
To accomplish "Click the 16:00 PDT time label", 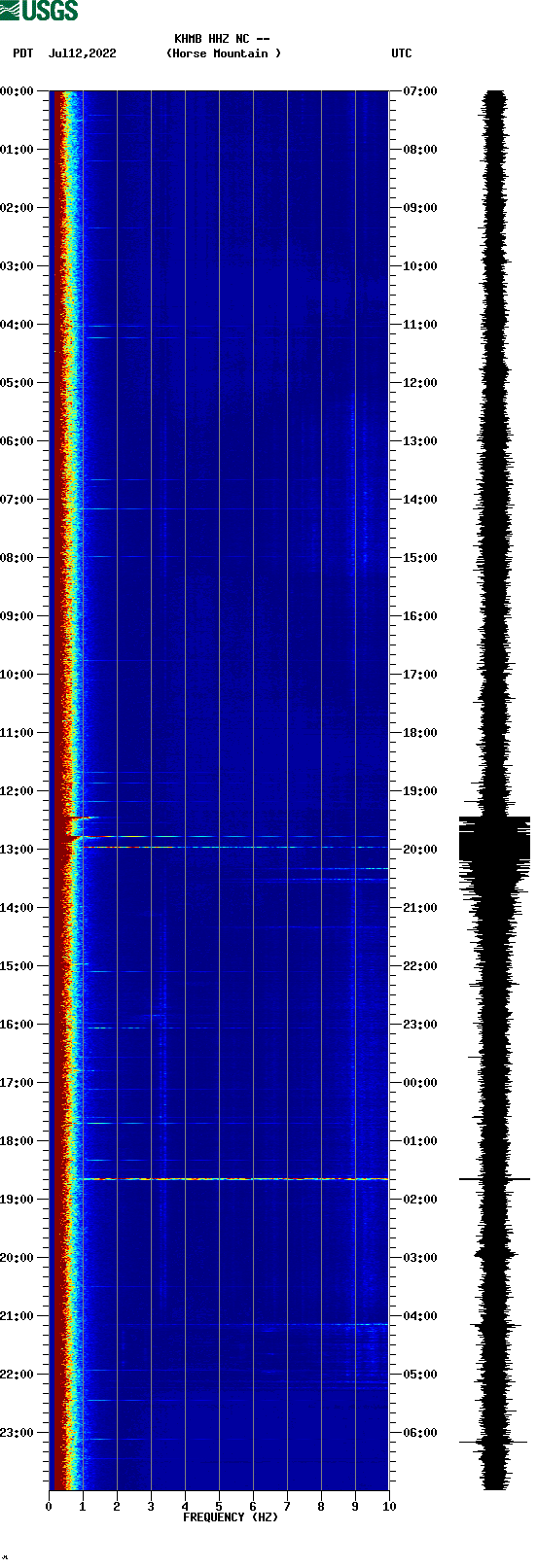I will pos(18,1025).
